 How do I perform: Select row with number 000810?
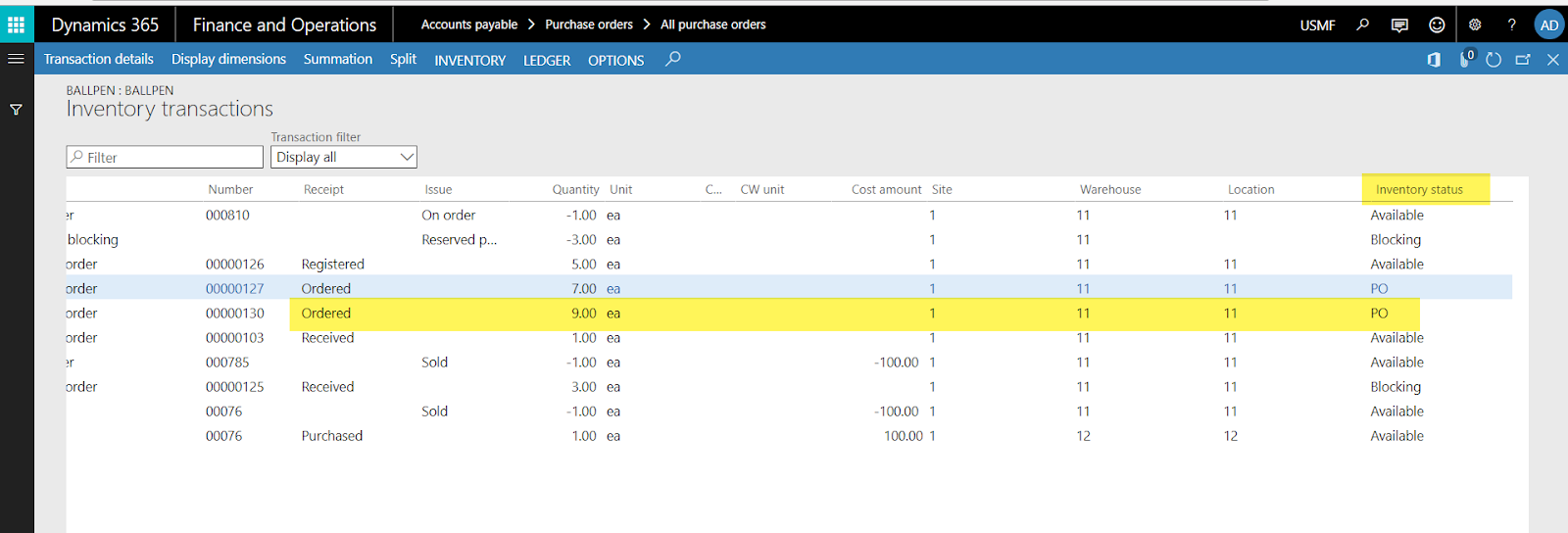(227, 215)
